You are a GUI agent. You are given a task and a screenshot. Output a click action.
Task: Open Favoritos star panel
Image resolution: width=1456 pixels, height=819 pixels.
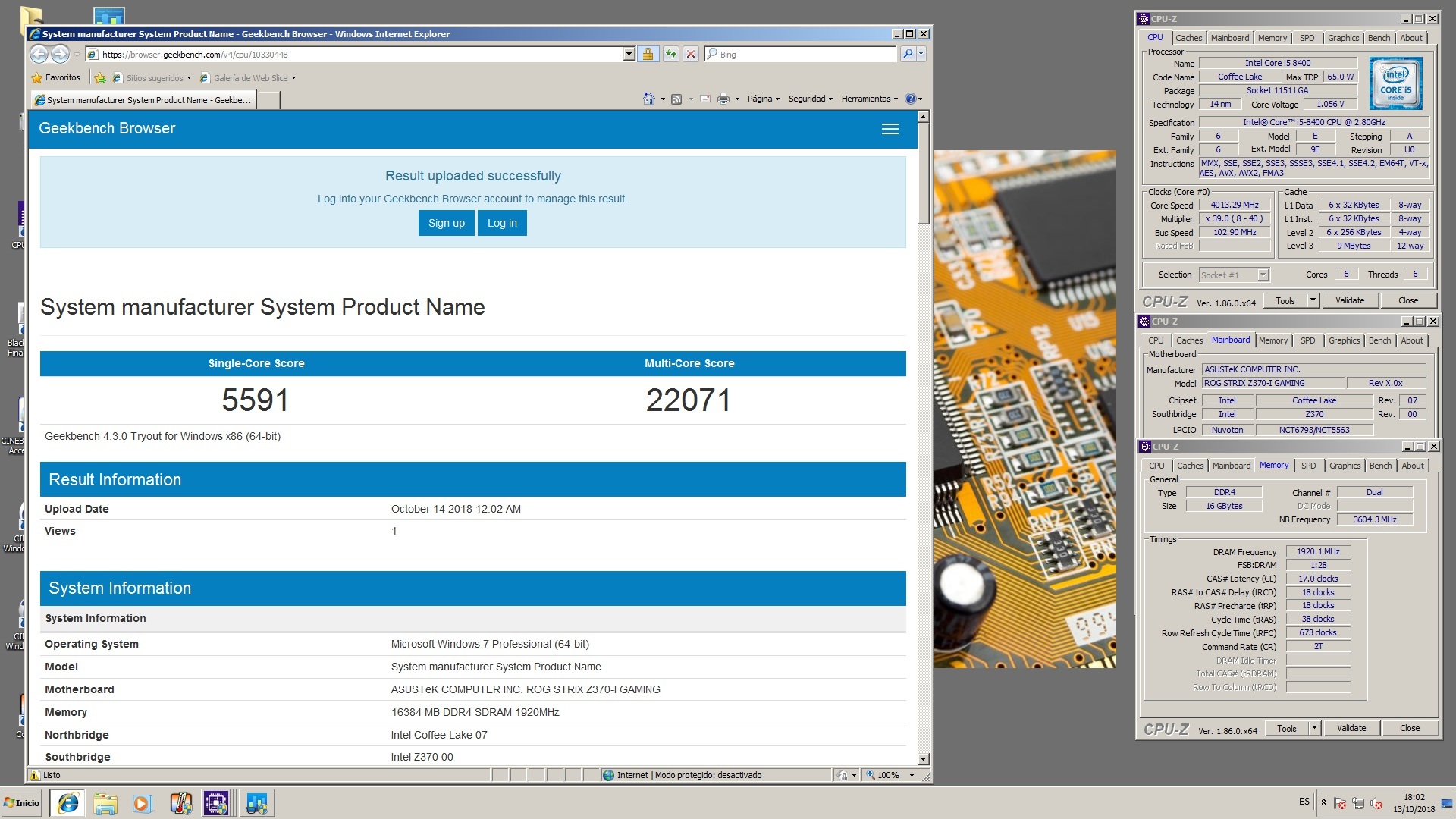coord(56,77)
